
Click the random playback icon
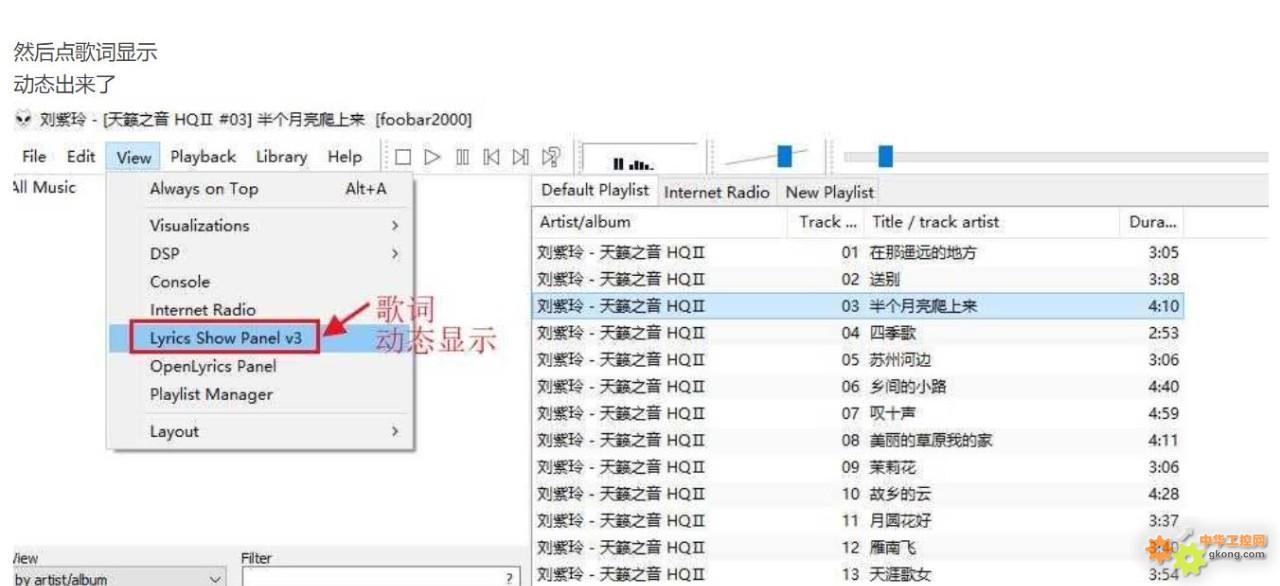coord(551,157)
